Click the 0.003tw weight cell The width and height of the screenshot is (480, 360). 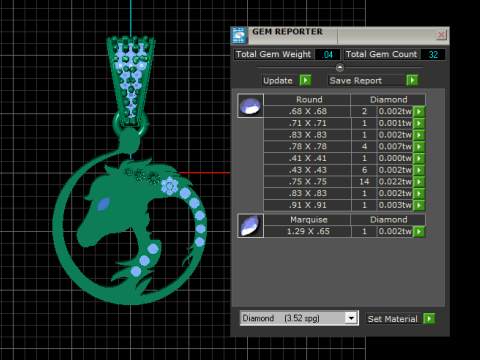click(x=395, y=205)
